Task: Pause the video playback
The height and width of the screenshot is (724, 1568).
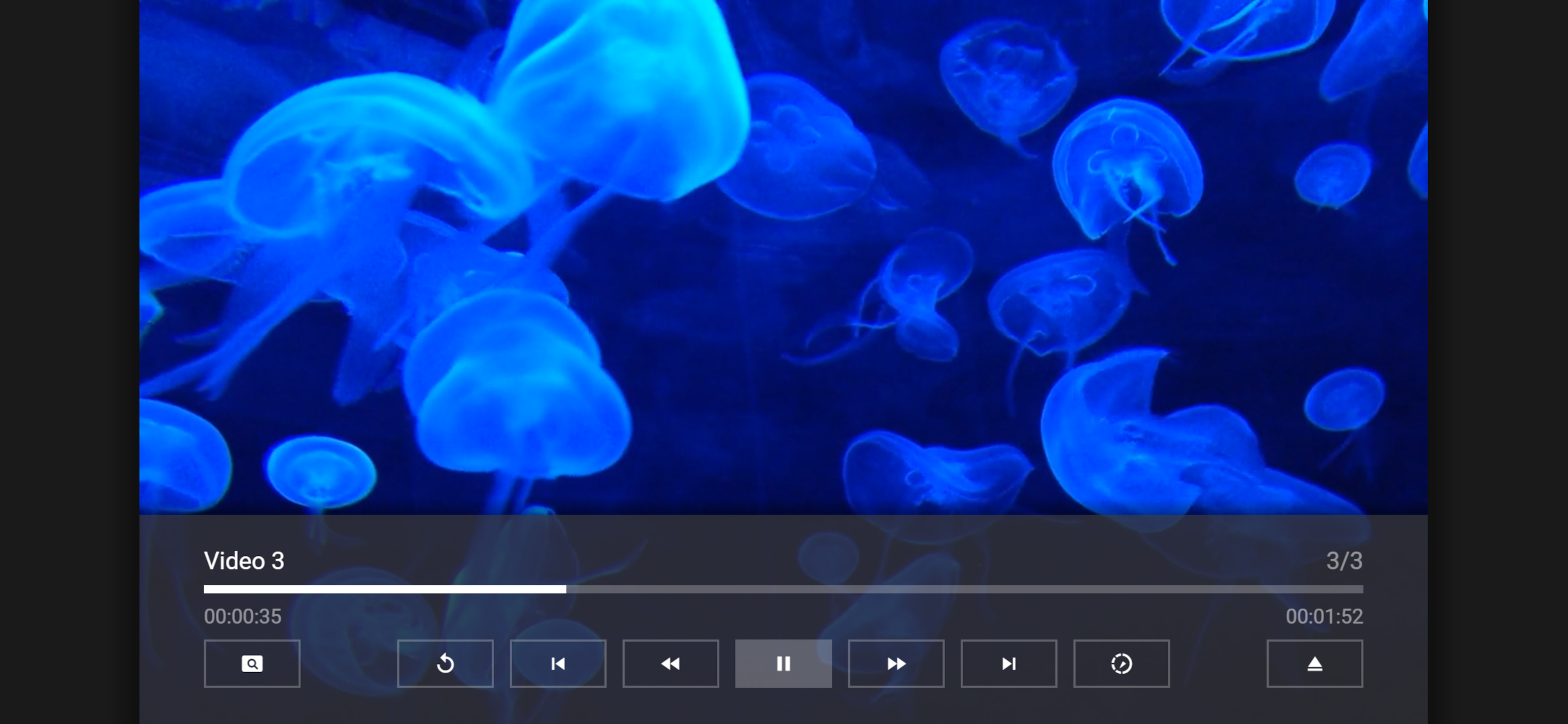Action: tap(783, 663)
